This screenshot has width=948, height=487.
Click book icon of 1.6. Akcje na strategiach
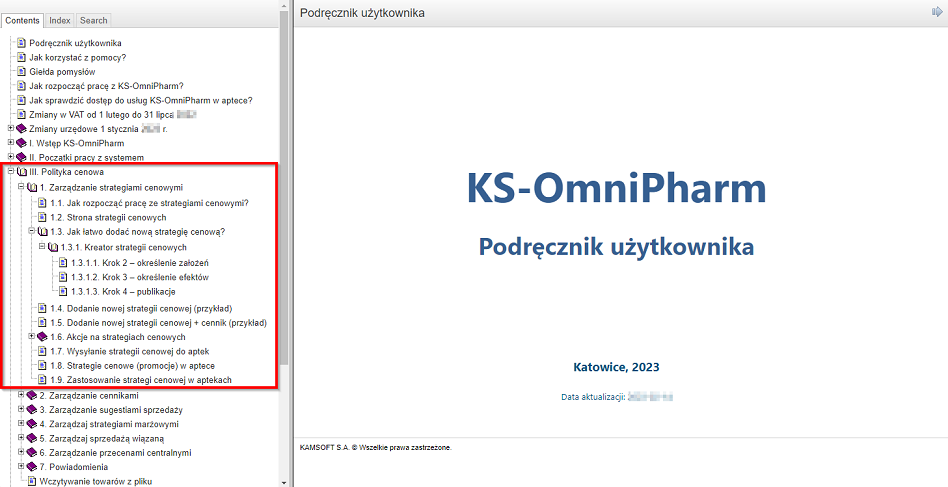click(42, 337)
